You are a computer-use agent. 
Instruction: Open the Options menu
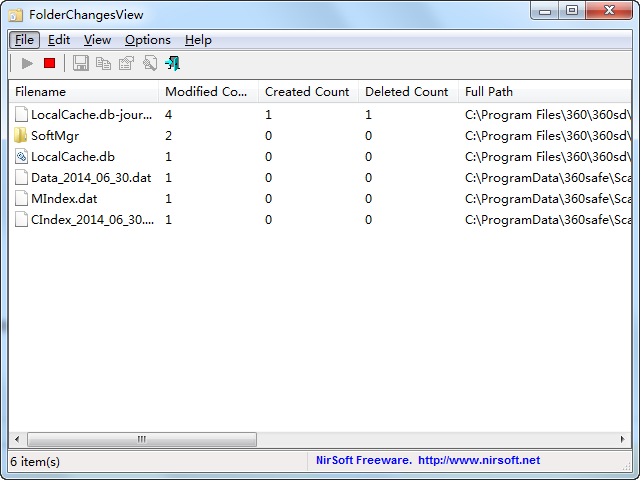point(148,40)
